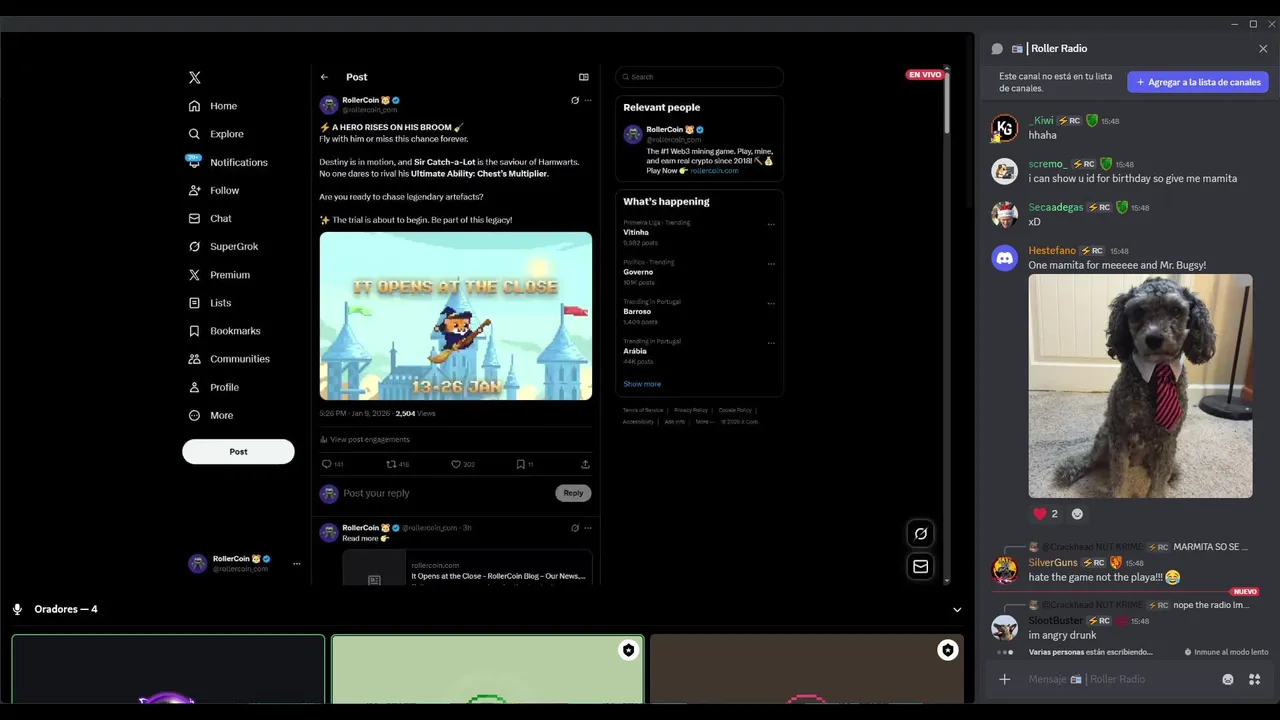Open Chat in X sidebar
The height and width of the screenshot is (720, 1280).
tap(210, 218)
